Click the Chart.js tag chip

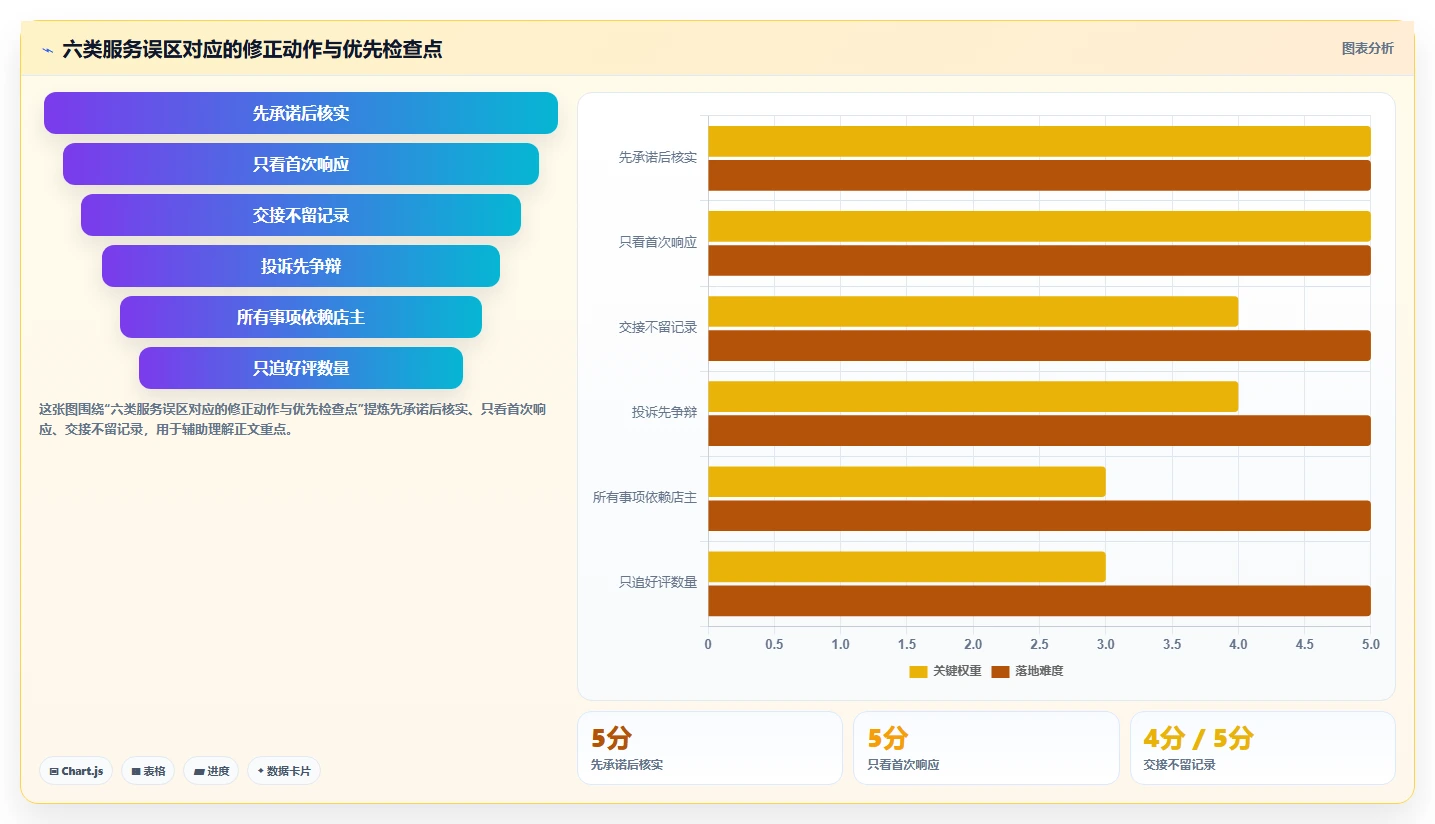pyautogui.click(x=76, y=771)
